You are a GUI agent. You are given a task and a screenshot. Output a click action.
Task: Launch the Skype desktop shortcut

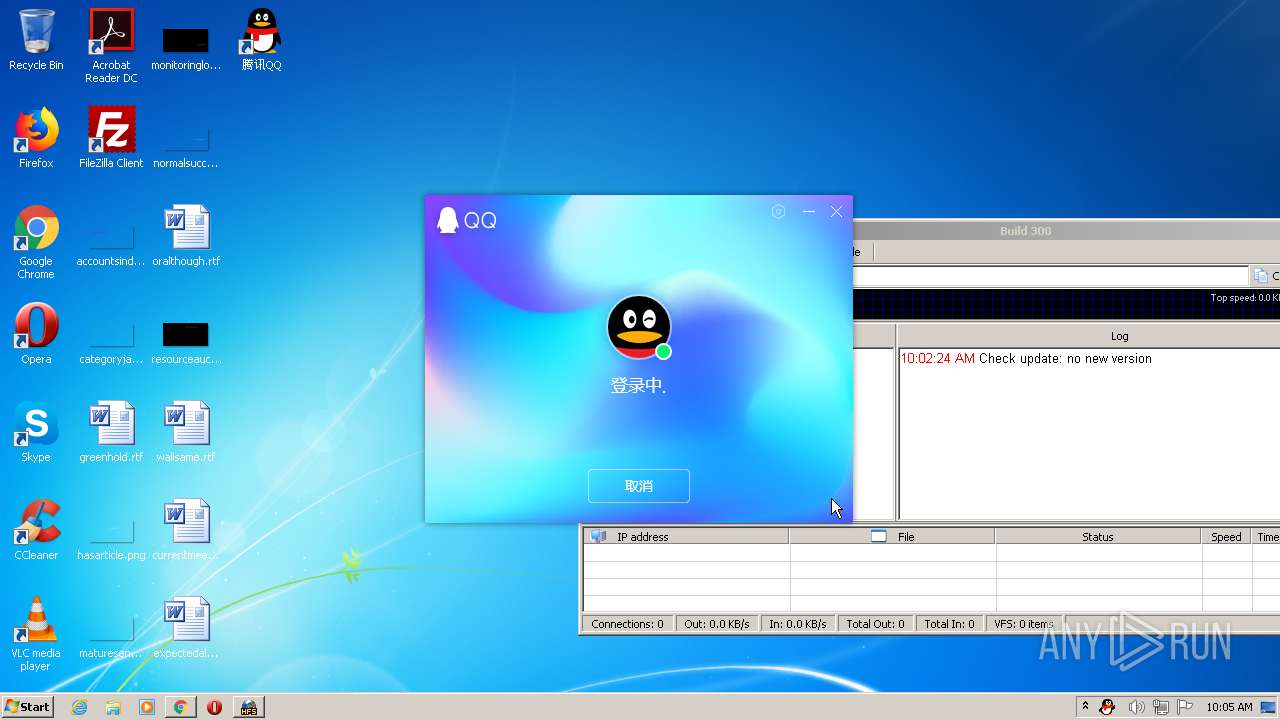[36, 432]
